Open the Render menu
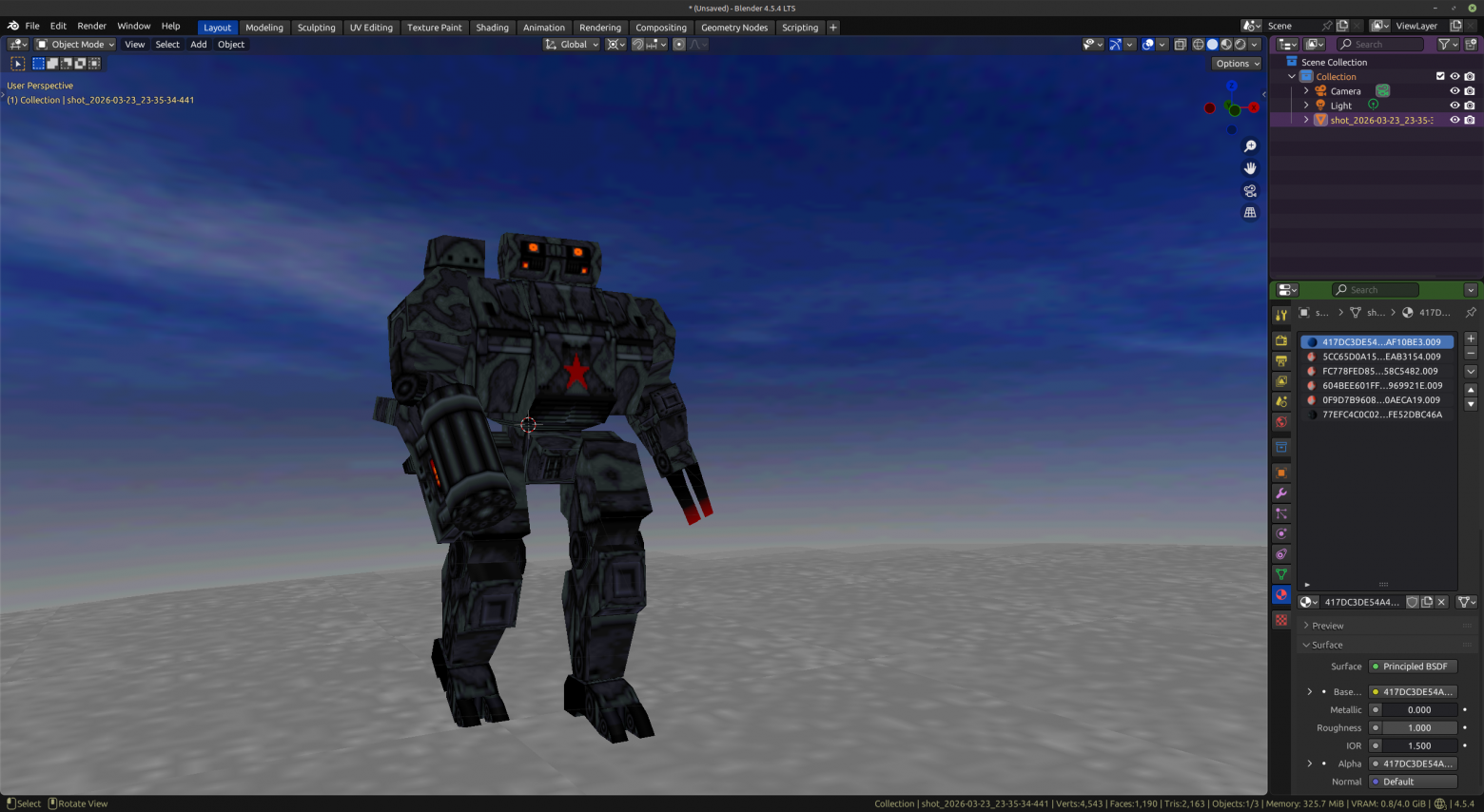The image size is (1484, 812). click(91, 26)
